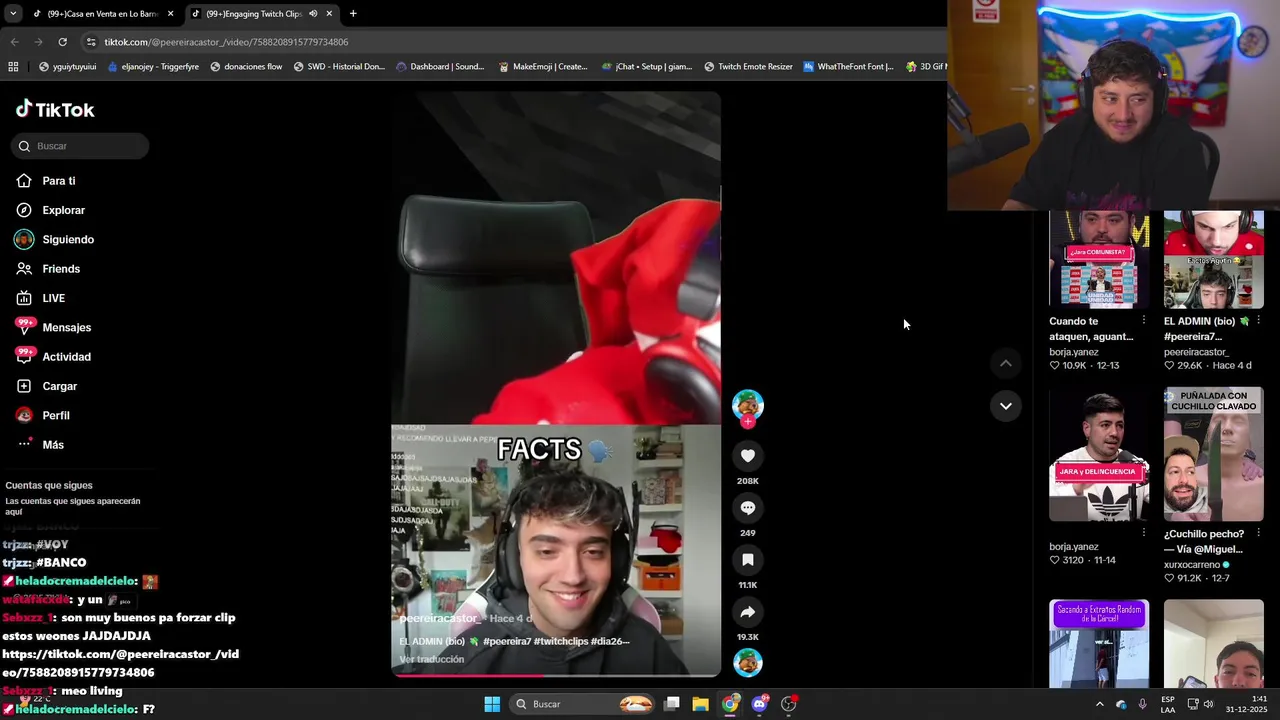Screen dimensions: 1280x720
Task: Close the 'Casa en Venta' tab
Action: (x=171, y=14)
